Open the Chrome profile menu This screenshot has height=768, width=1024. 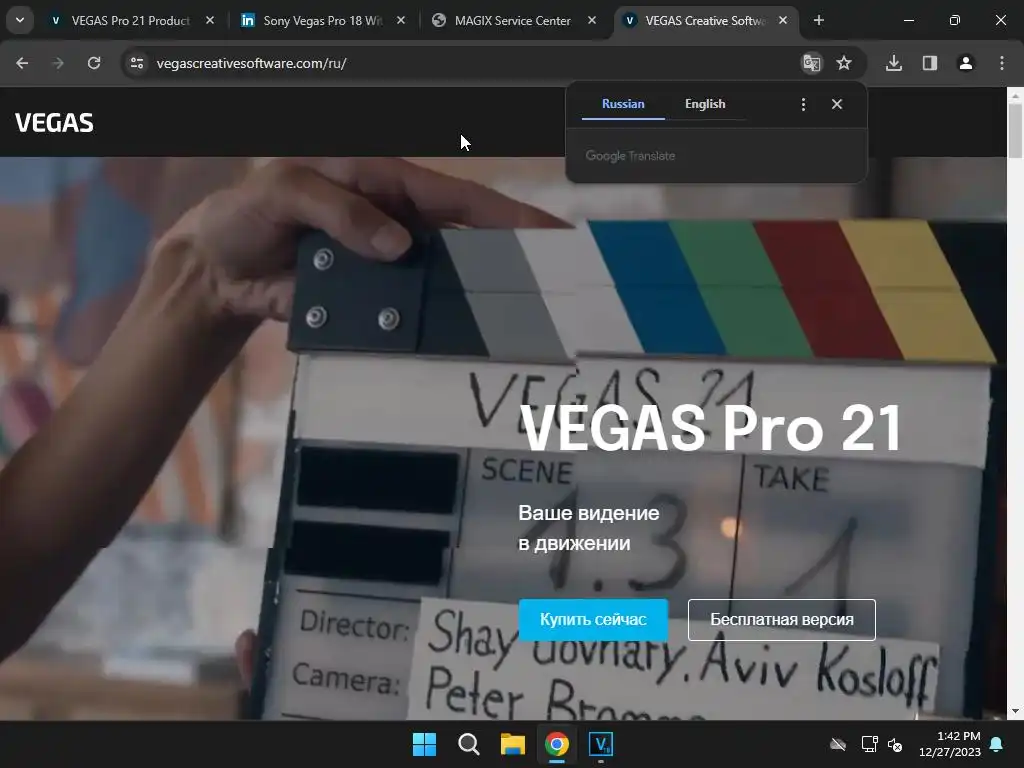966,63
